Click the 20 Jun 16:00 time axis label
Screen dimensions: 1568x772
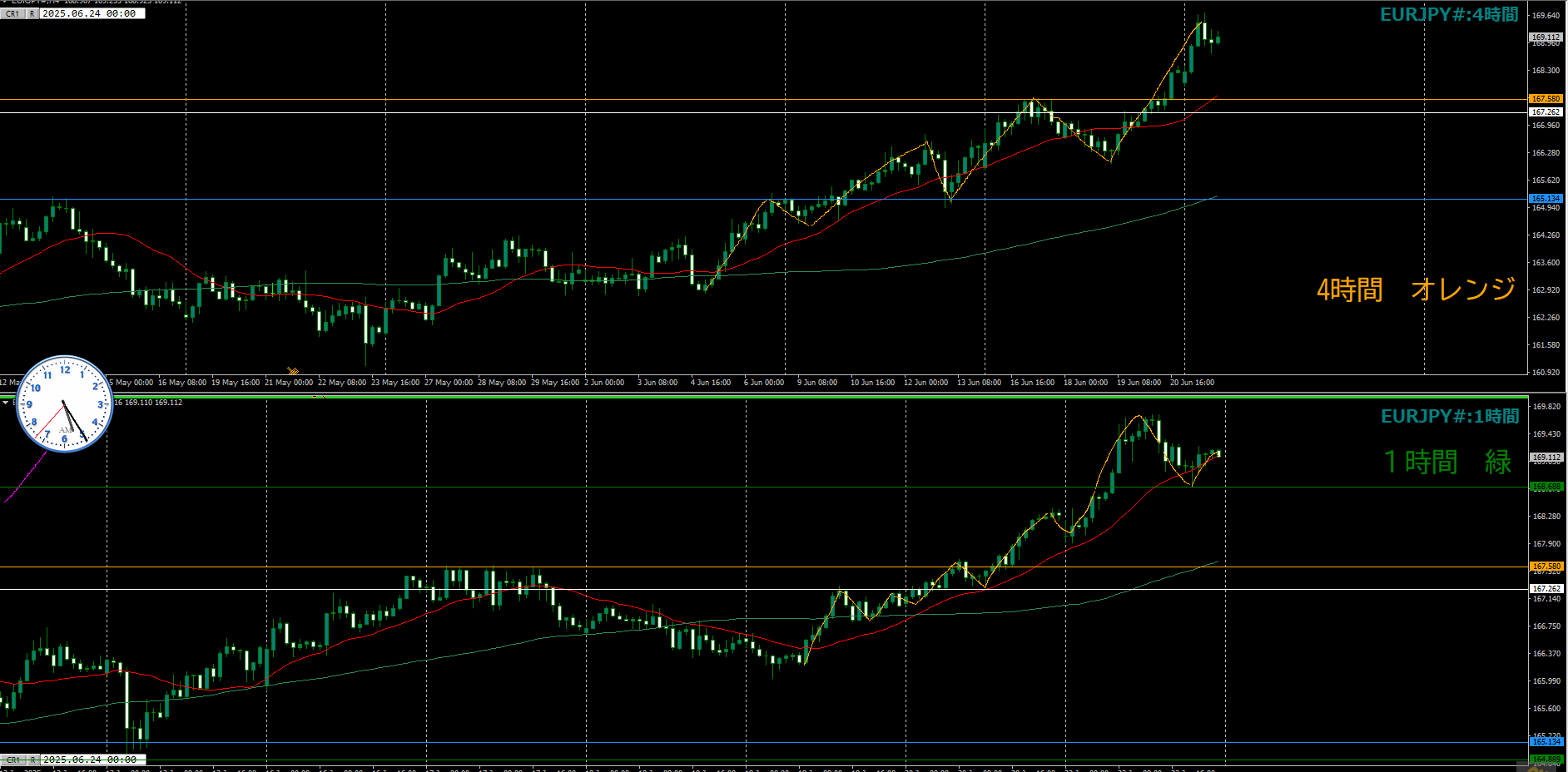tap(1192, 383)
